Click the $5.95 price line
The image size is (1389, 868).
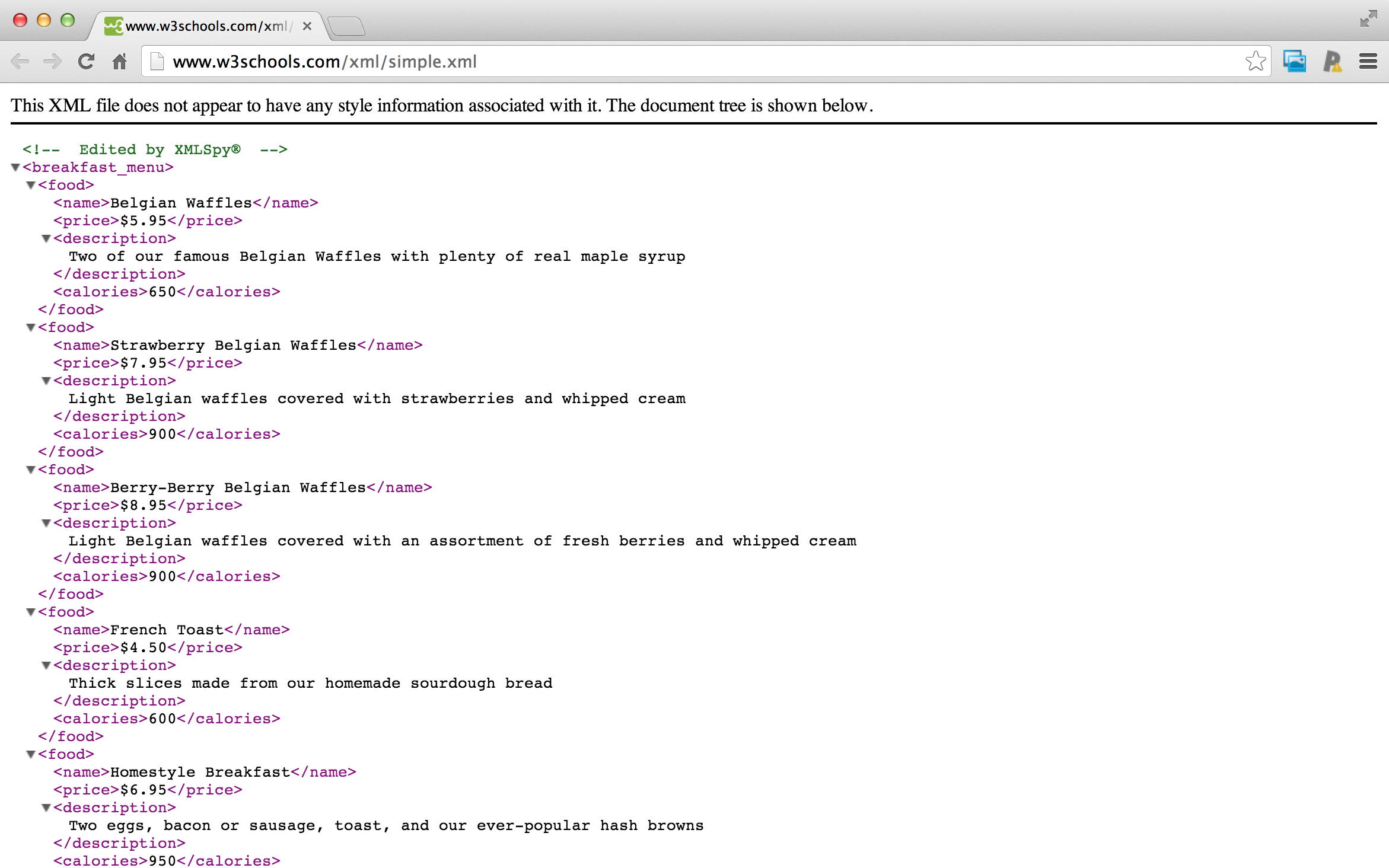pos(148,221)
